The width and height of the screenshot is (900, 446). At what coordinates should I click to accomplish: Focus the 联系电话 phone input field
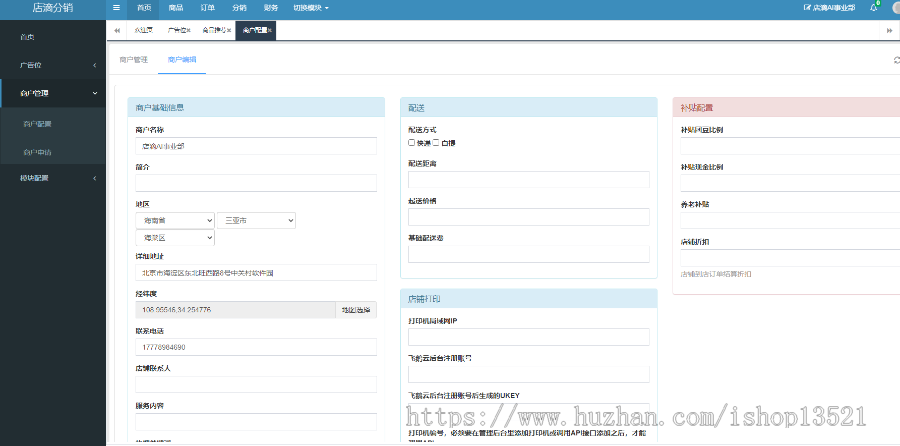[x=256, y=347]
